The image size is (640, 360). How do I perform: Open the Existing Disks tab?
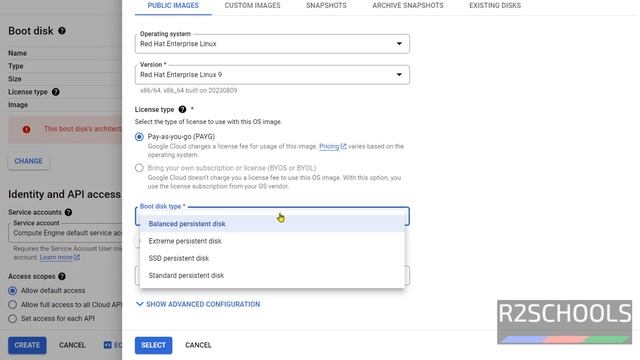pos(495,6)
